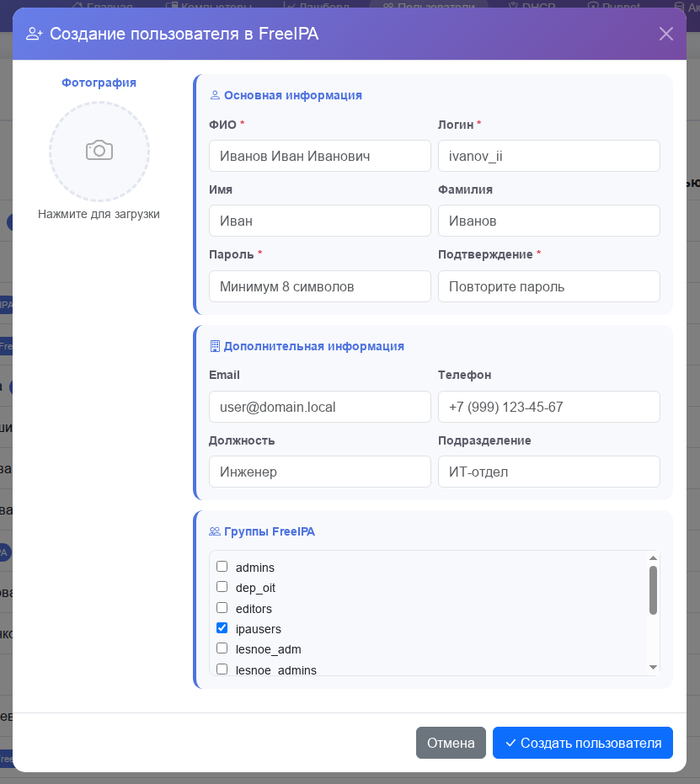Click the groups list scrollbar thumb
700x784 pixels.
[653, 590]
